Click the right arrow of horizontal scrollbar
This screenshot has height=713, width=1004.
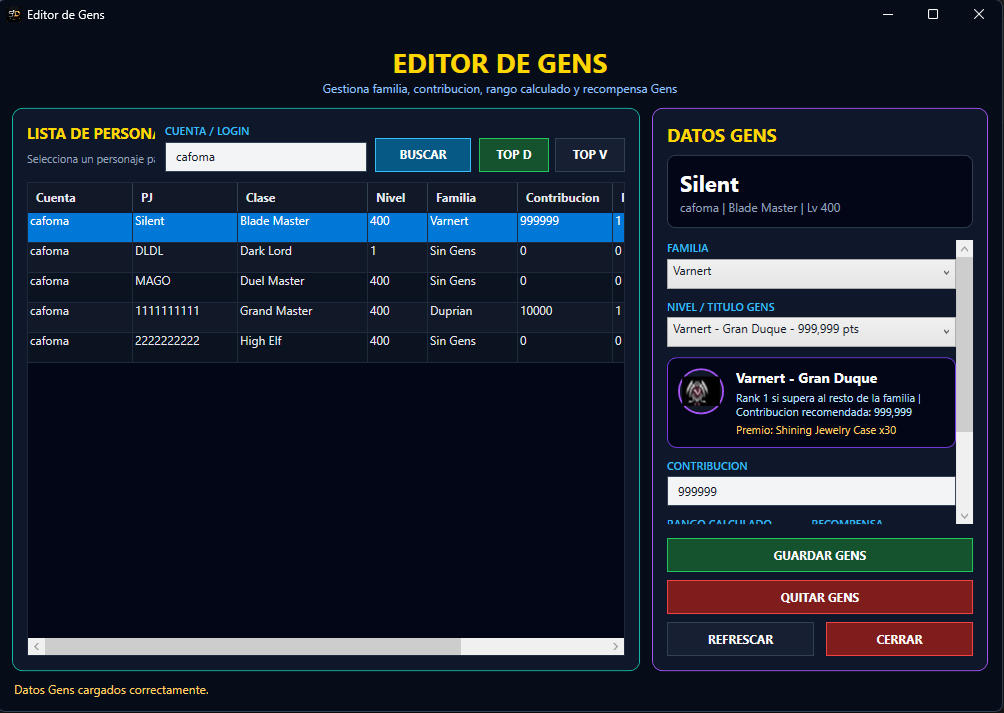(615, 646)
